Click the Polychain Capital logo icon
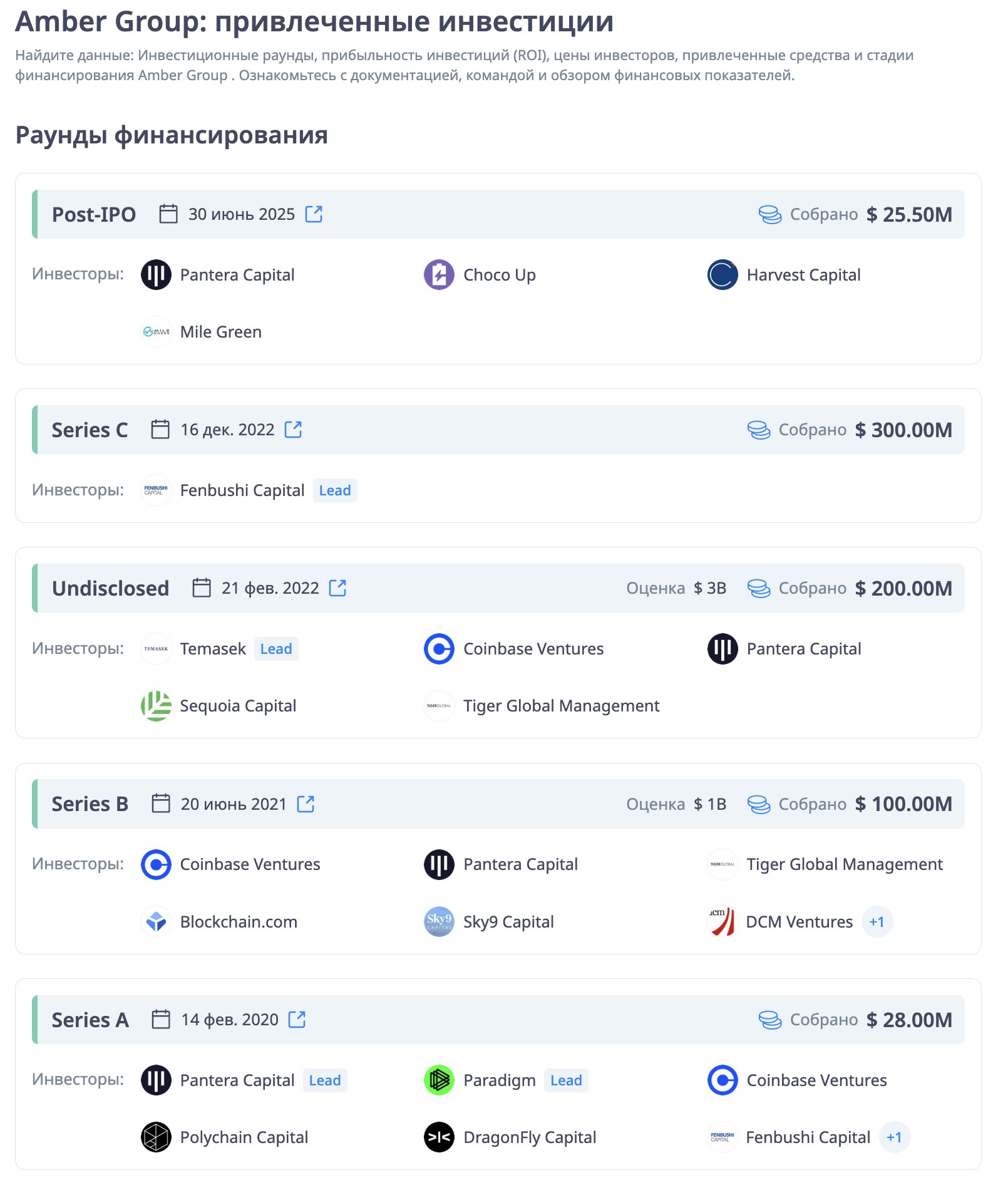The image size is (1008, 1195). click(156, 1137)
